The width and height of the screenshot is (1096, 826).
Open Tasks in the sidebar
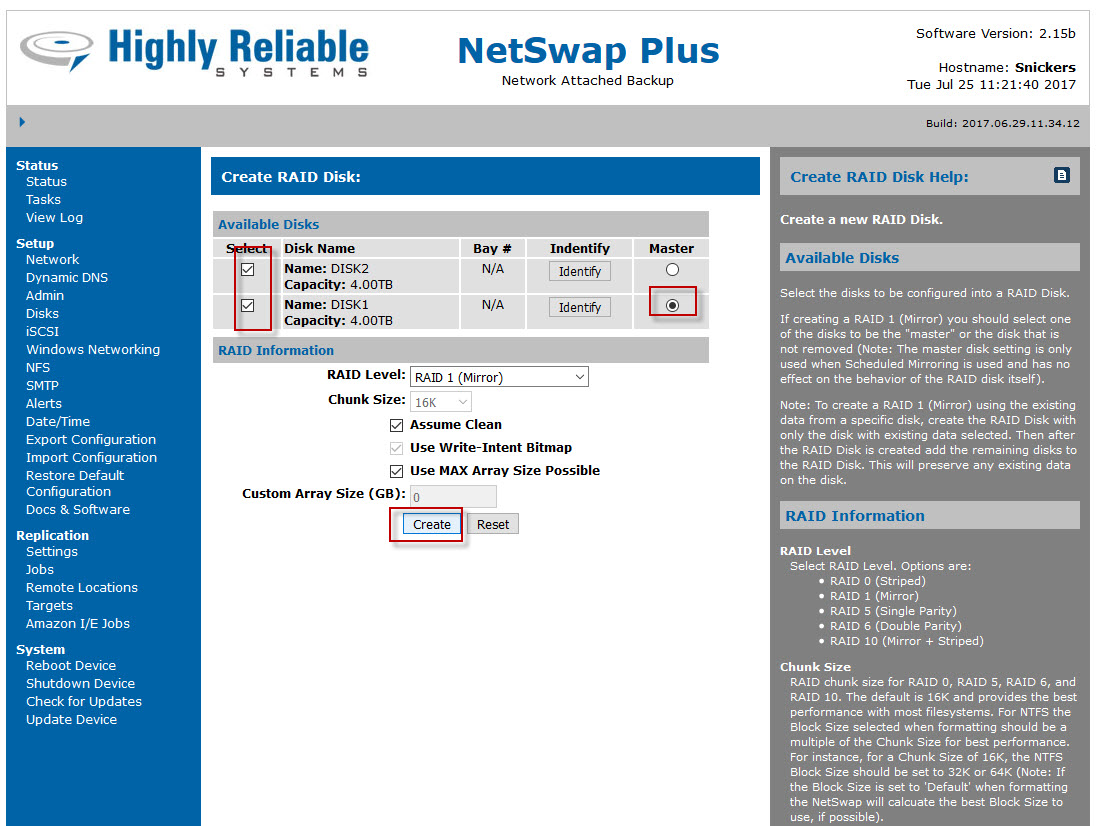43,200
